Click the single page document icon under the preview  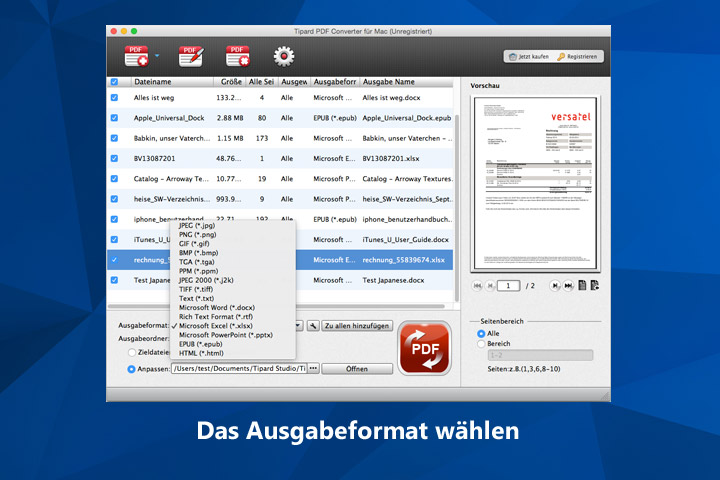(582, 285)
